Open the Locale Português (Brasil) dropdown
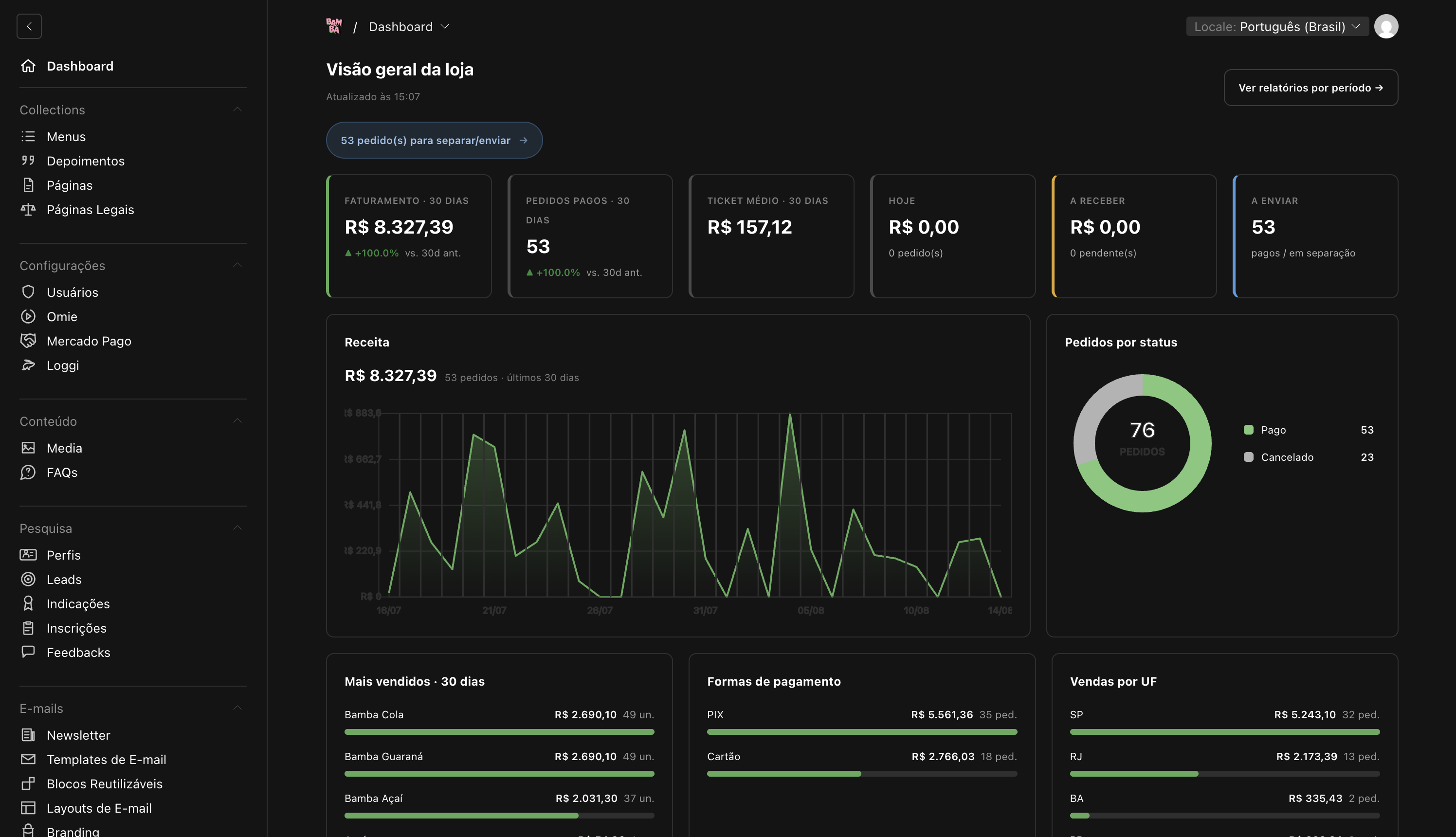Viewport: 1456px width, 837px height. click(x=1277, y=26)
